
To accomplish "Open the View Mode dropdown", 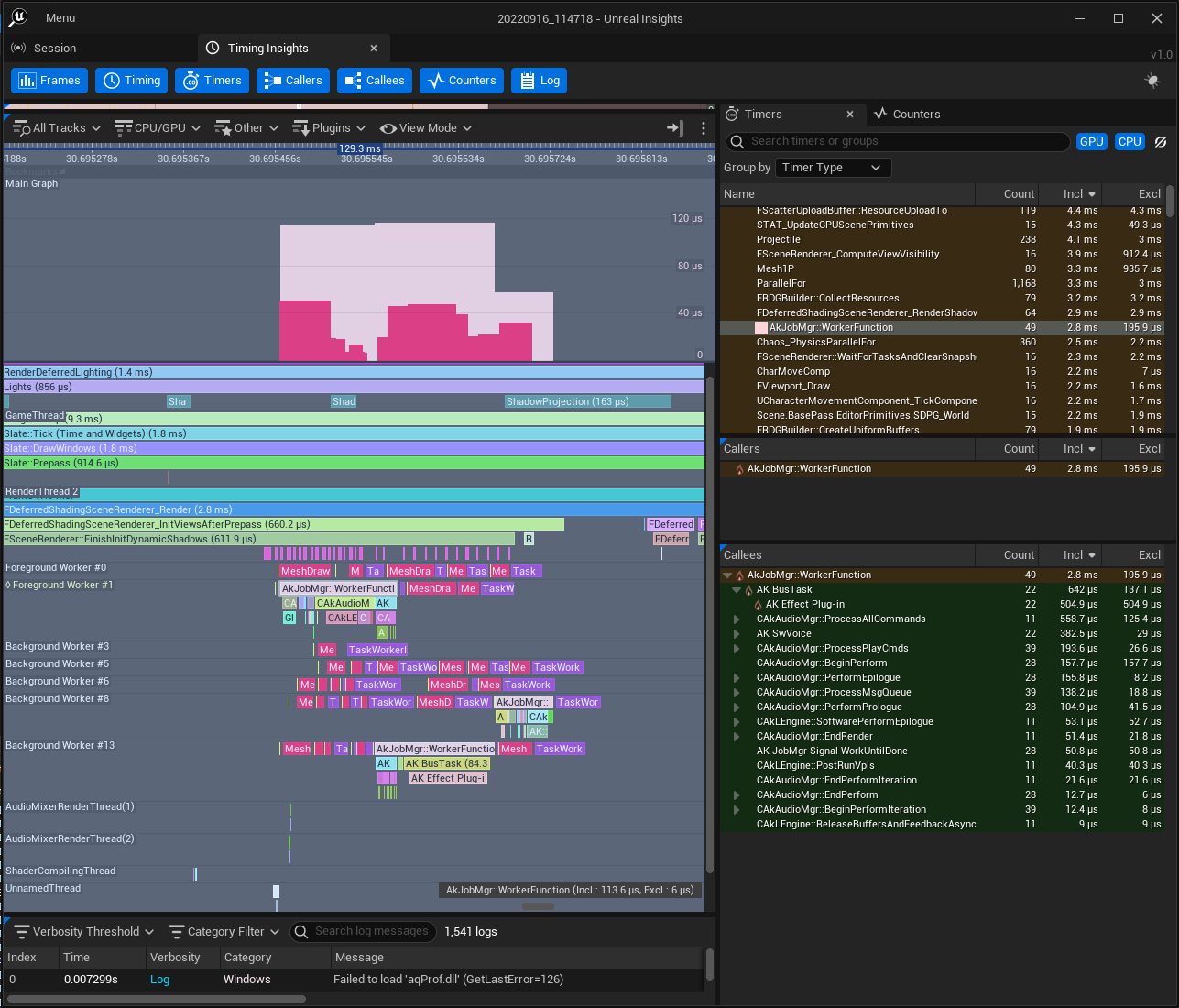I will [x=426, y=128].
